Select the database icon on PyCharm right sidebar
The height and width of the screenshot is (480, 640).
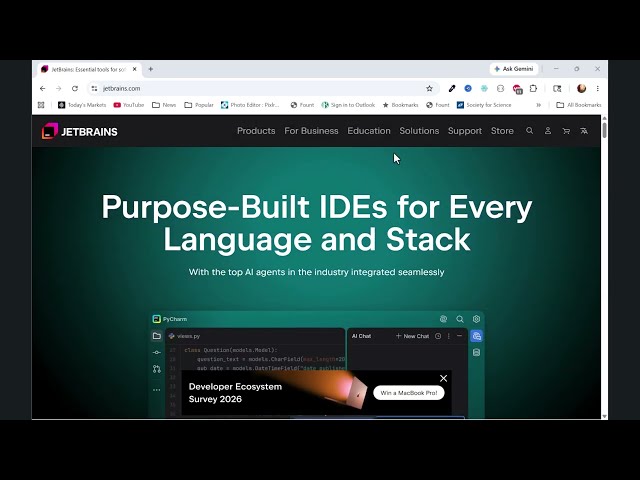click(x=476, y=352)
